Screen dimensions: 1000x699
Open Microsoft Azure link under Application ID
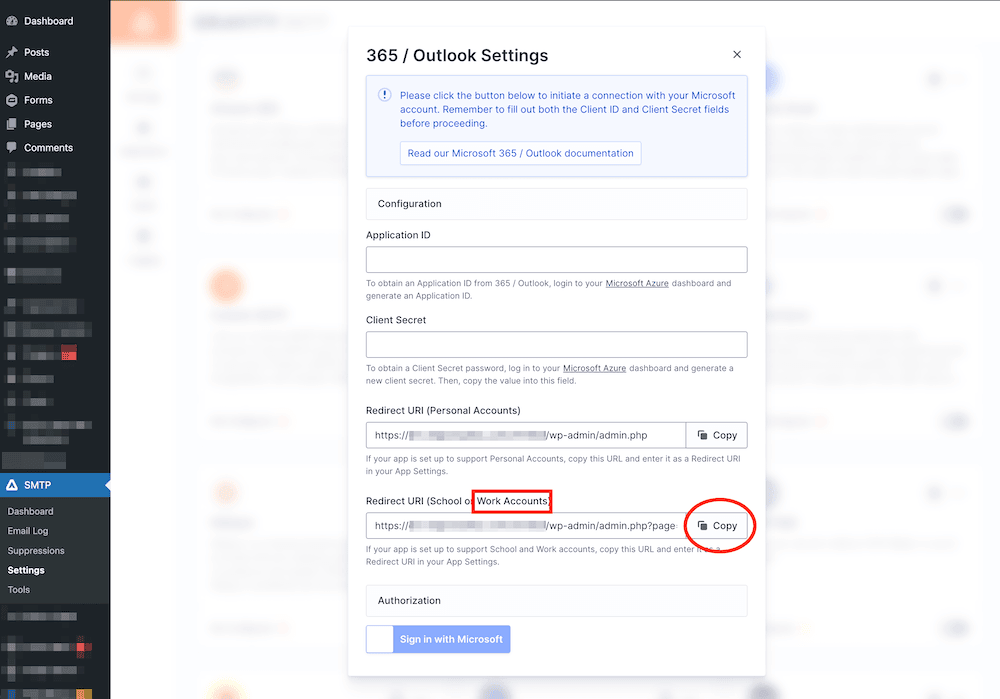637,284
